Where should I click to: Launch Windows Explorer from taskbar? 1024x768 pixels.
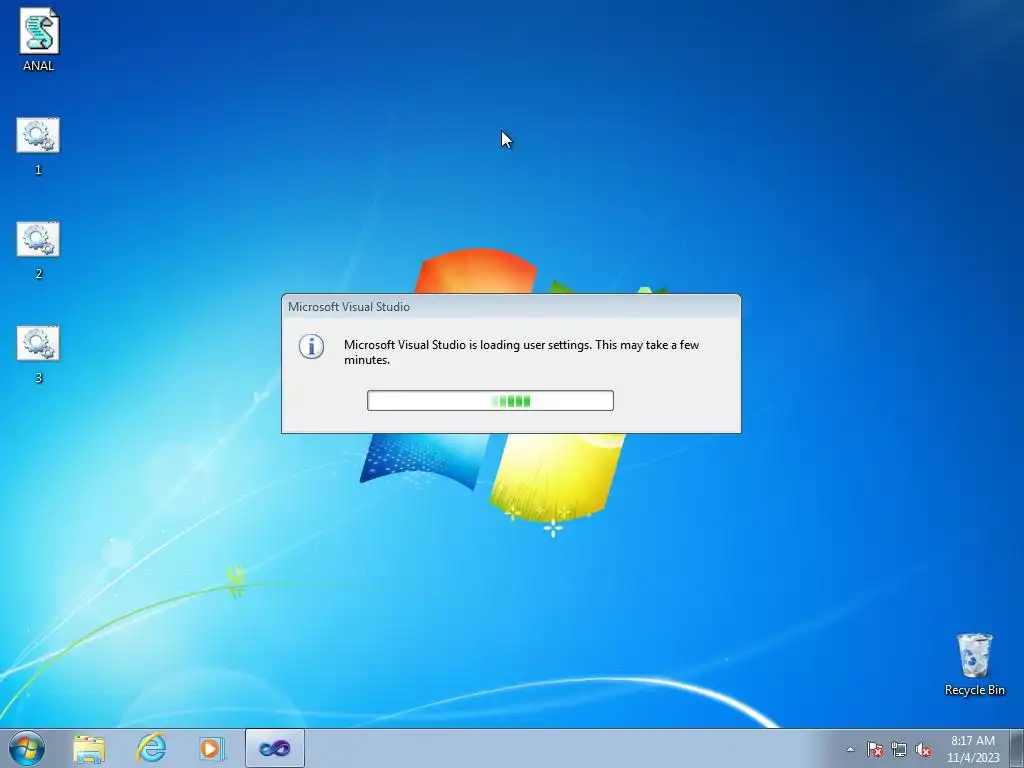pyautogui.click(x=89, y=748)
